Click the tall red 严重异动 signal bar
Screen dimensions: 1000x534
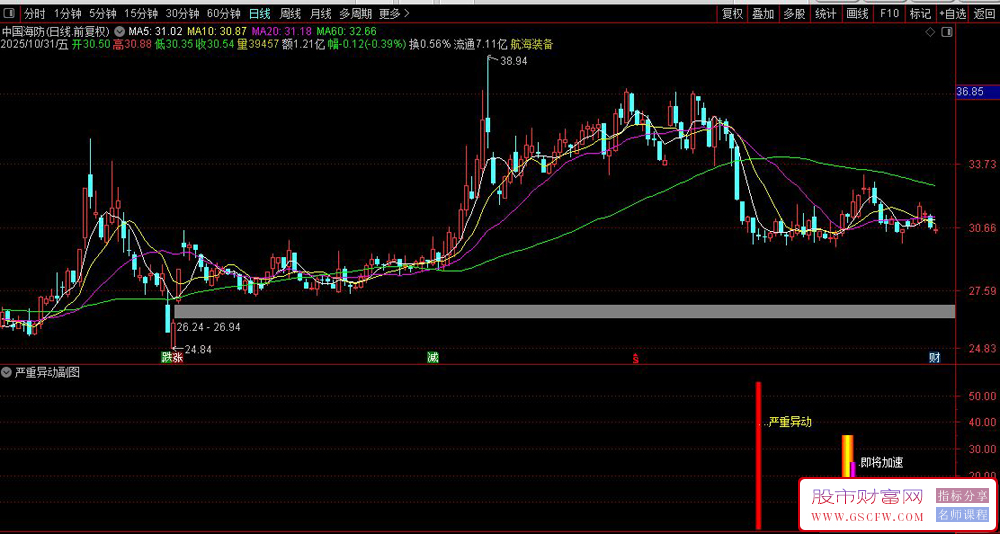coord(758,456)
